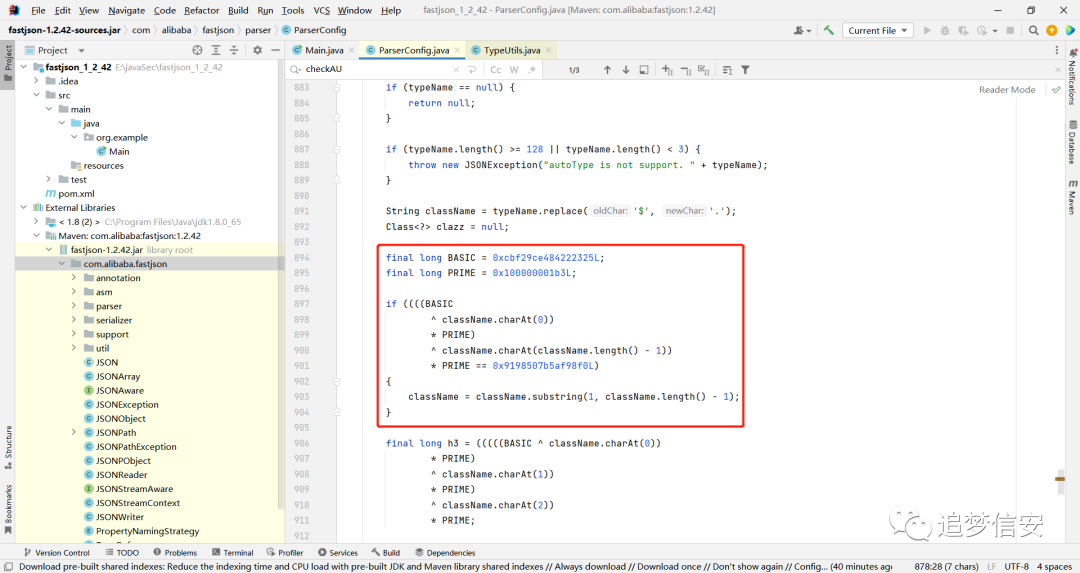
Task: Click the Build project hammer icon
Action: [829, 30]
